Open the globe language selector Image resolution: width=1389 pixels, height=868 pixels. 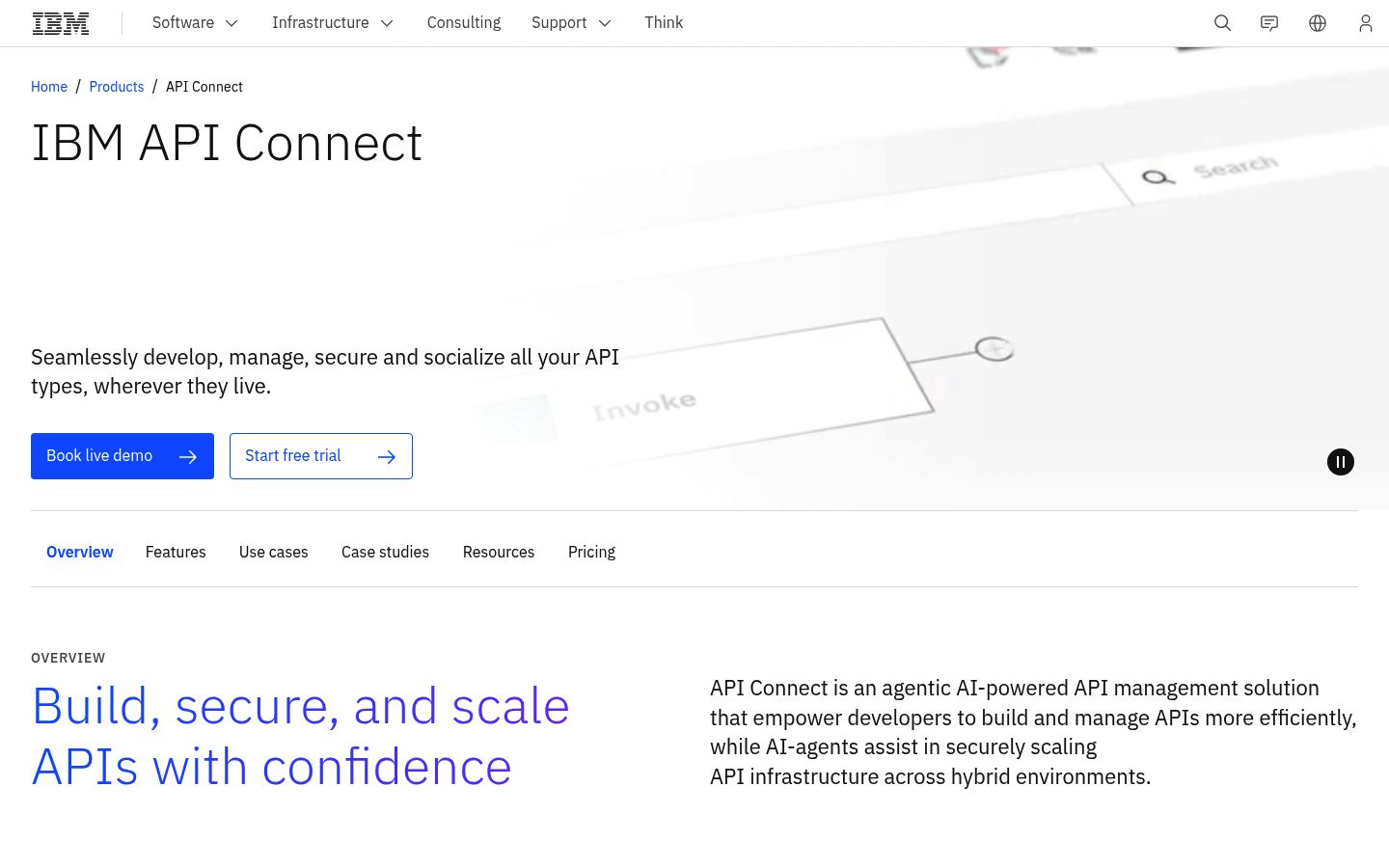coord(1318,23)
